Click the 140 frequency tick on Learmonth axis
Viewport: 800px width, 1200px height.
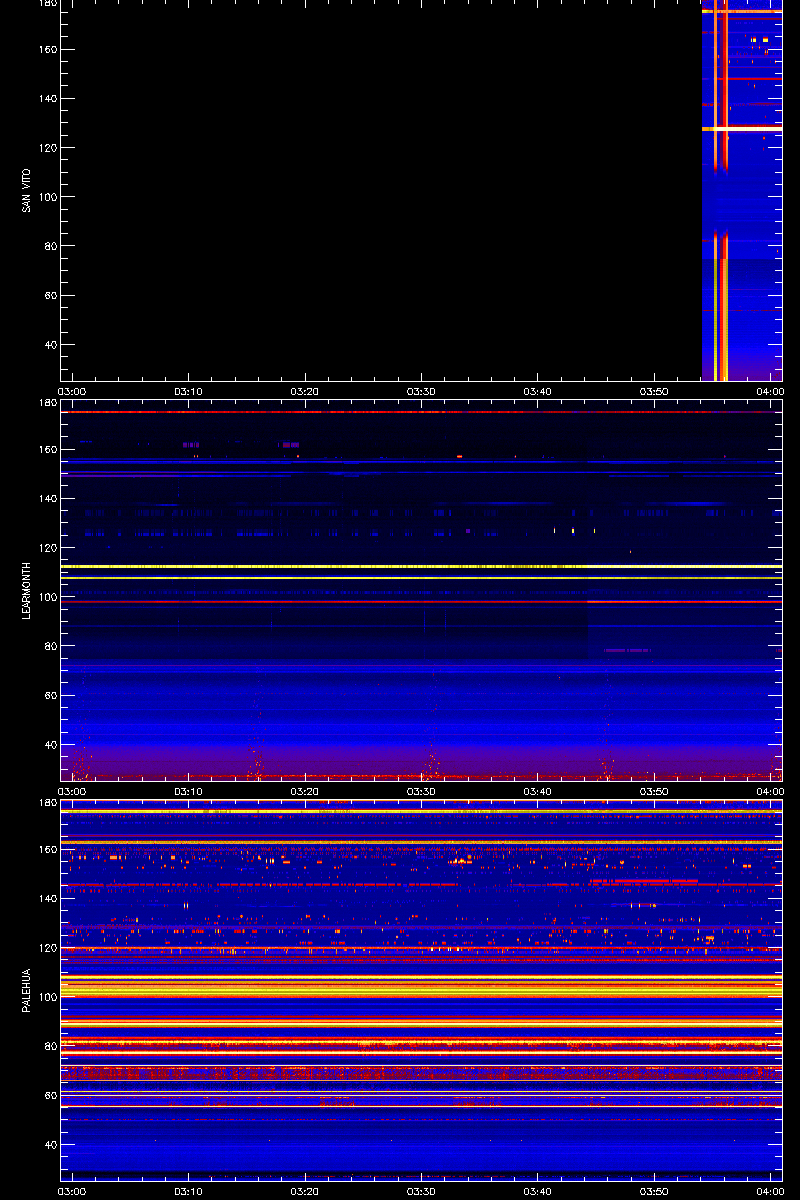46,498
